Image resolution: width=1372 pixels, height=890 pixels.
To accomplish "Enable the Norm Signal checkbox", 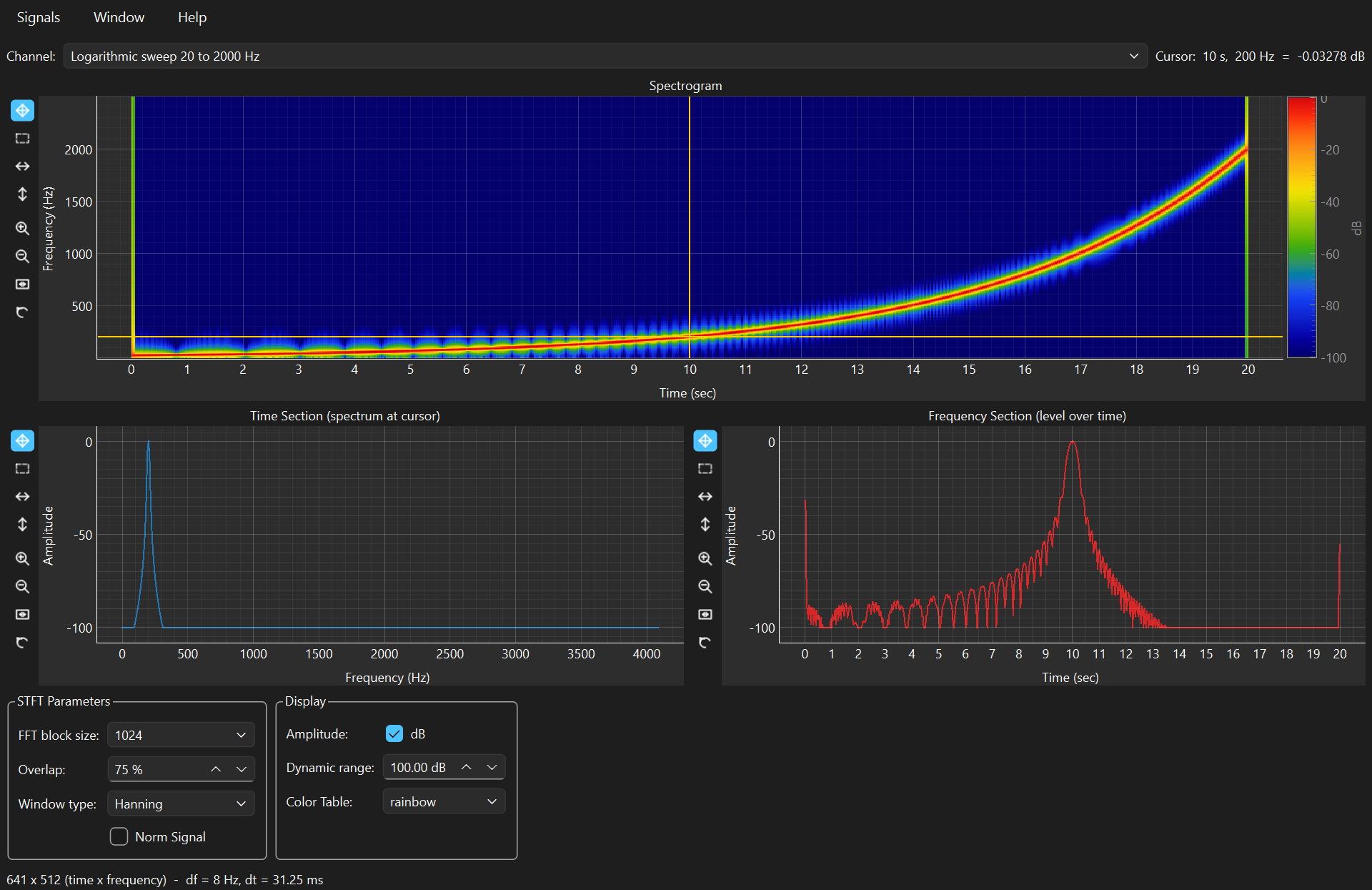I will pos(119,836).
